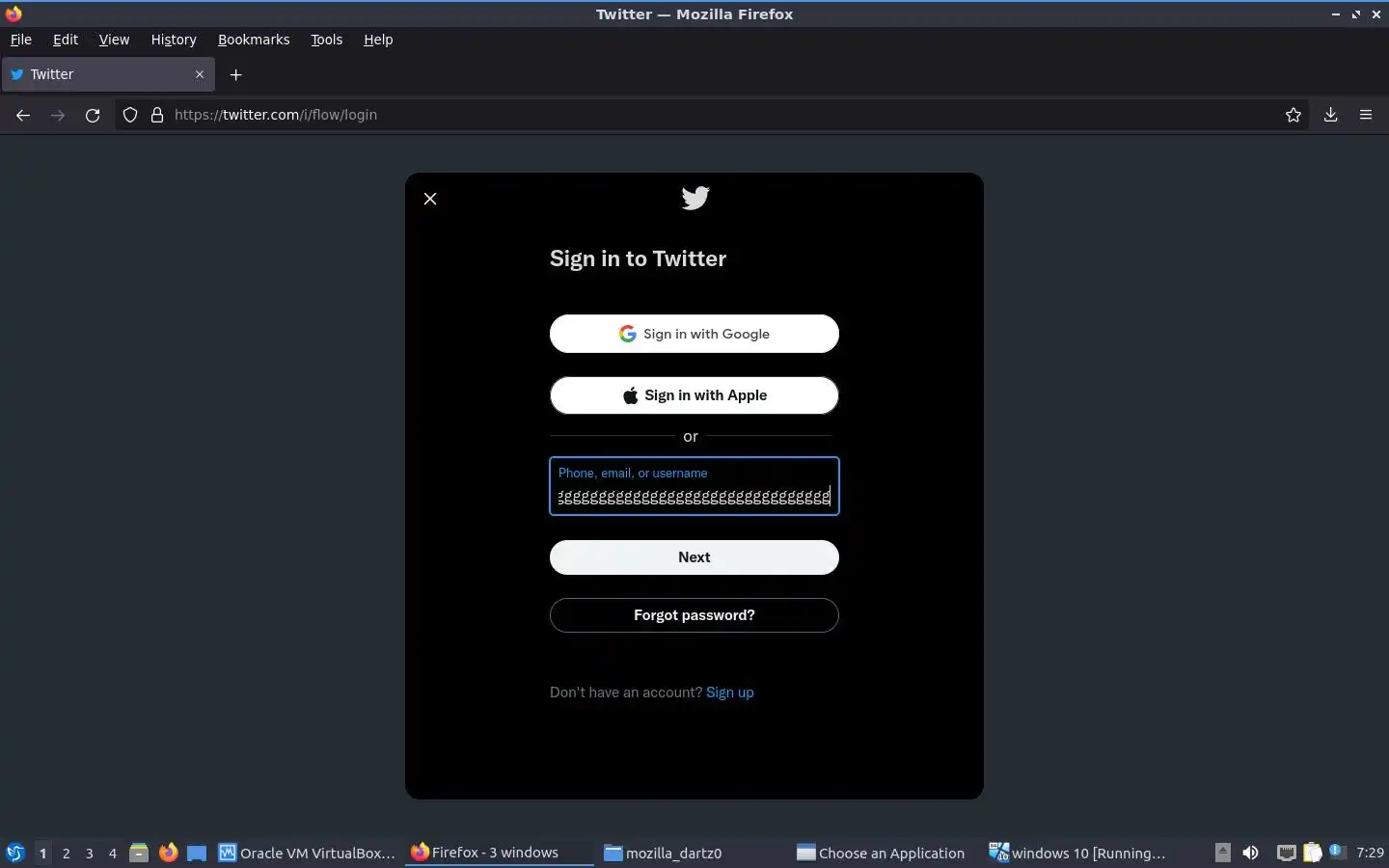Bookmark this page with the star icon
Screen dimensions: 1389x868
1294,115
